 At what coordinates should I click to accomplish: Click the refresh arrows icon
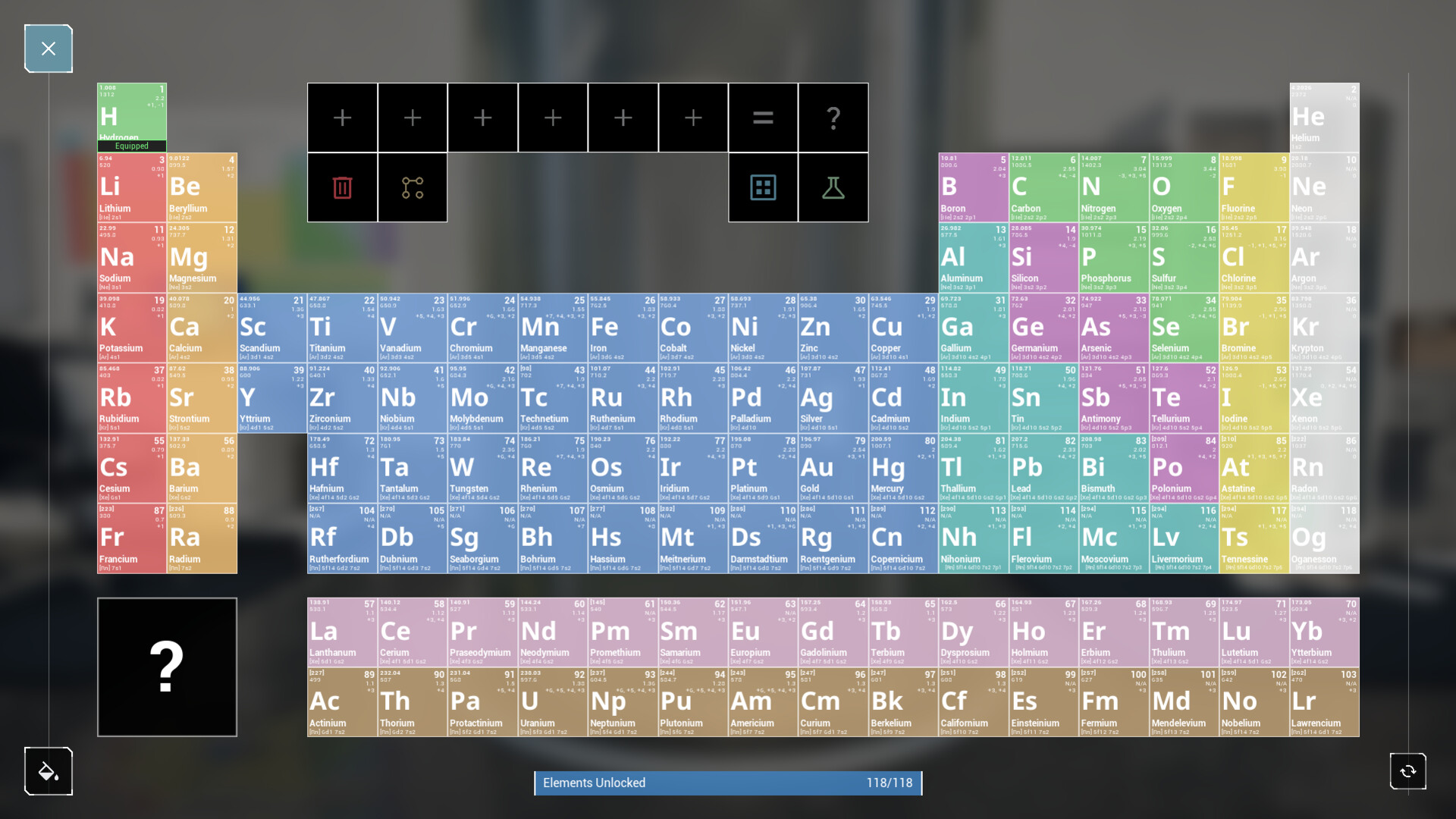pyautogui.click(x=1407, y=771)
